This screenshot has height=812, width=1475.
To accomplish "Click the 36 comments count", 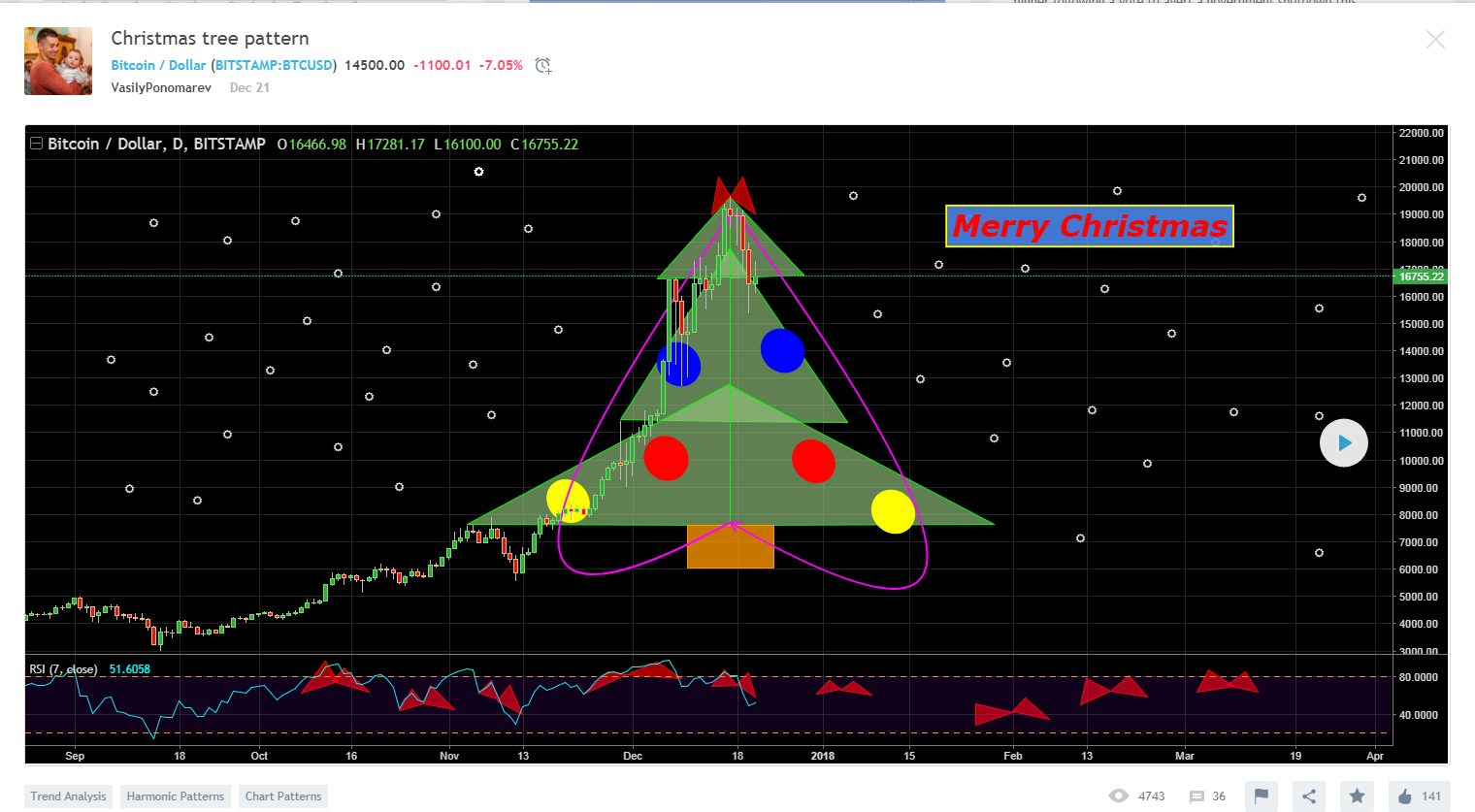I will [1219, 796].
